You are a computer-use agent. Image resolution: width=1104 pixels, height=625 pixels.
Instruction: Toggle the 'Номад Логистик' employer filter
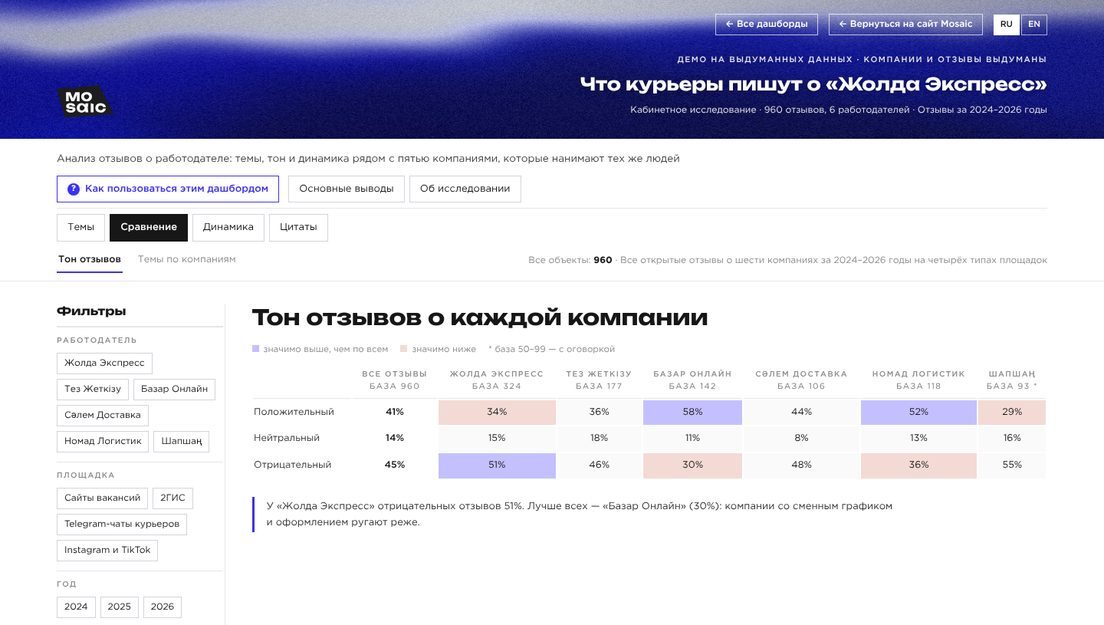pyautogui.click(x=103, y=441)
